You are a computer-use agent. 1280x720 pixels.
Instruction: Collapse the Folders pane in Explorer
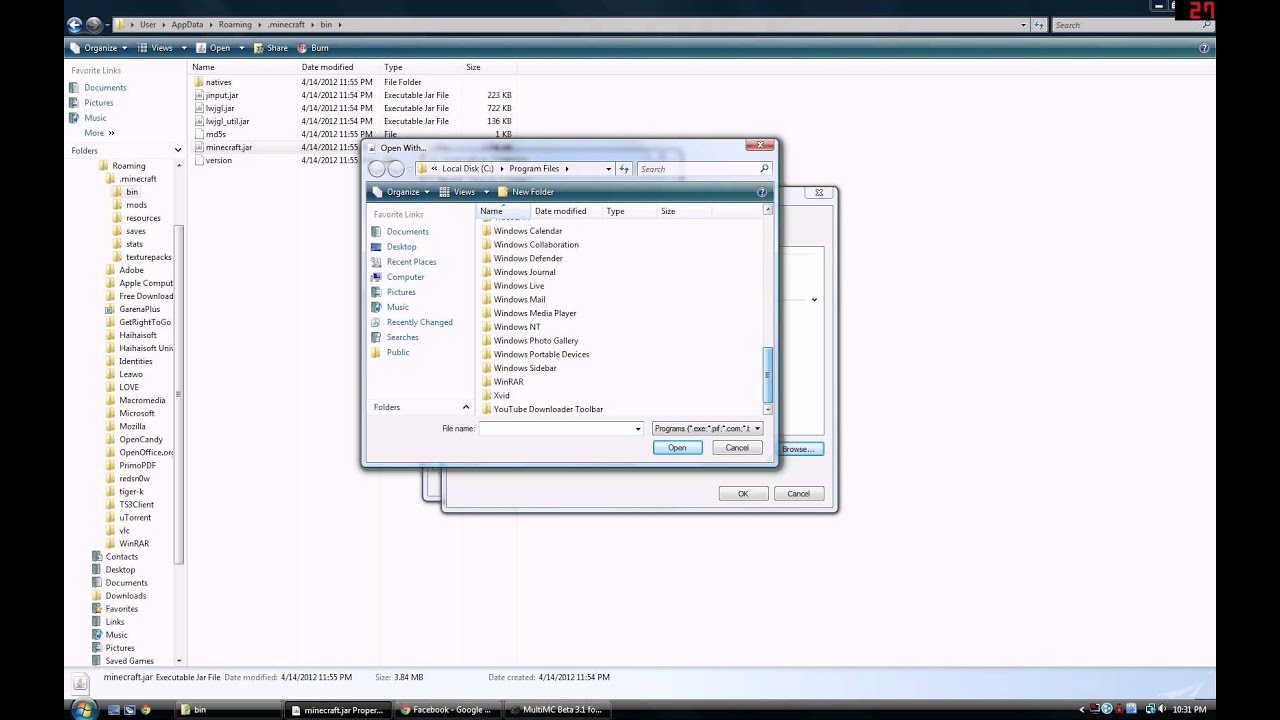(176, 151)
